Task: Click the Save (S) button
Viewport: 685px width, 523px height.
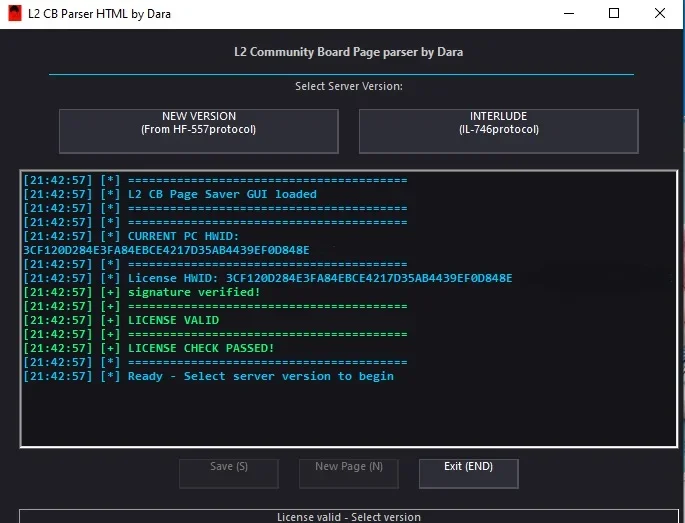Action: [x=229, y=473]
